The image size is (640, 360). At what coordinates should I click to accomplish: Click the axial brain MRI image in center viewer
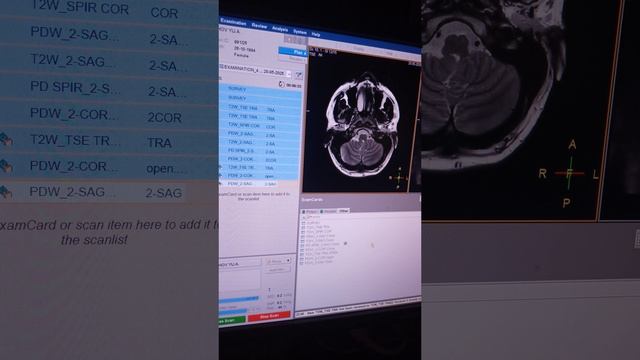coord(362,125)
